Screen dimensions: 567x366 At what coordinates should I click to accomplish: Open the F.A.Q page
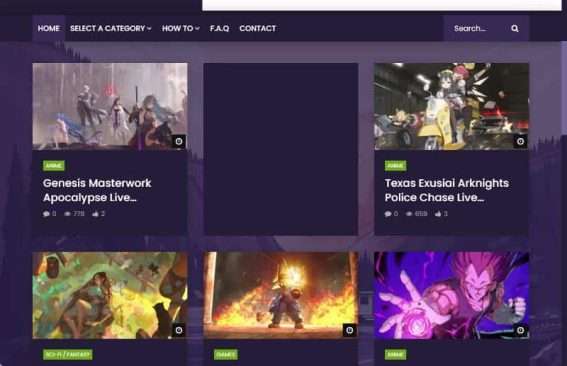click(x=219, y=28)
